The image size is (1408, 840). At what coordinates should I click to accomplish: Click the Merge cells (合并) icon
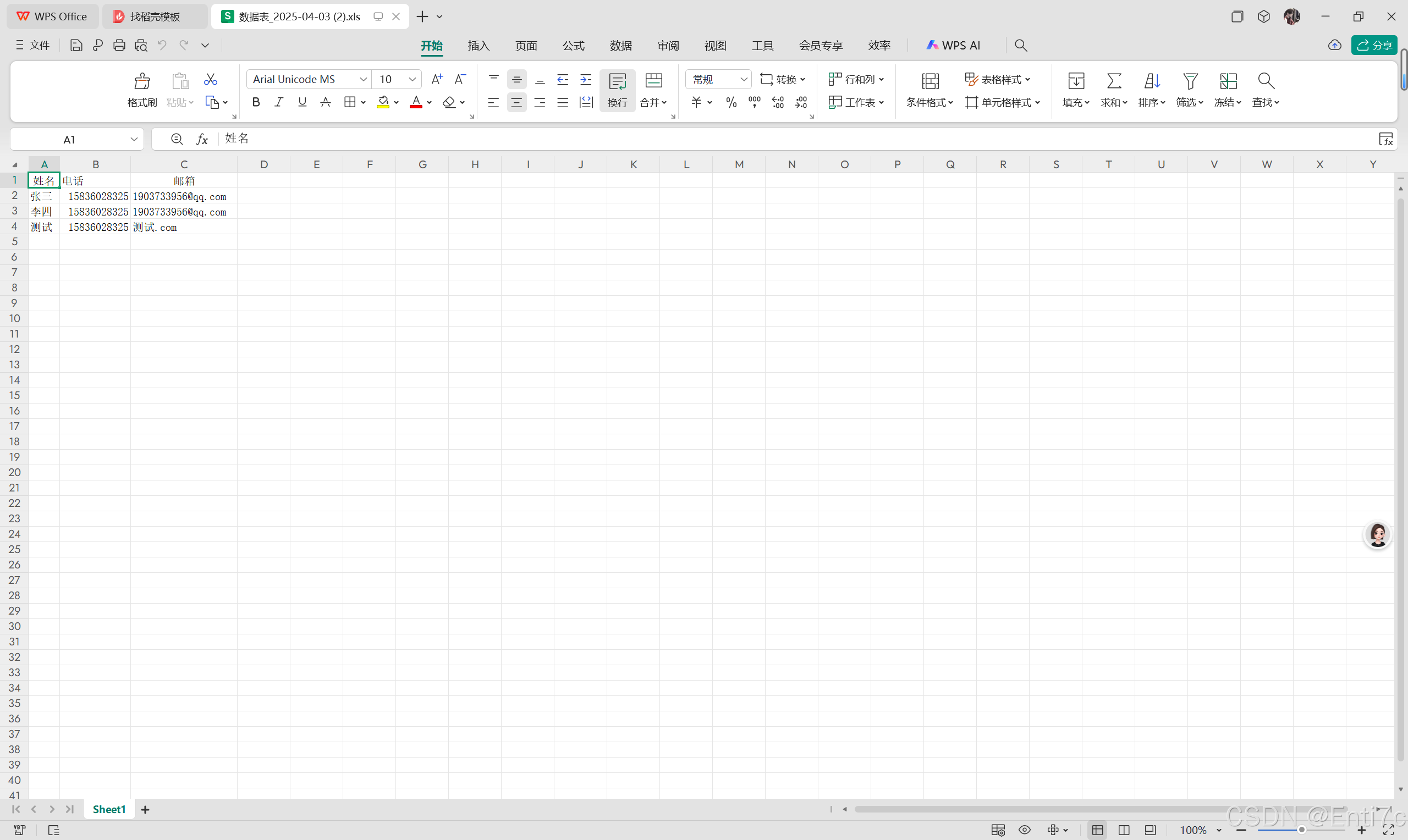coord(653,80)
